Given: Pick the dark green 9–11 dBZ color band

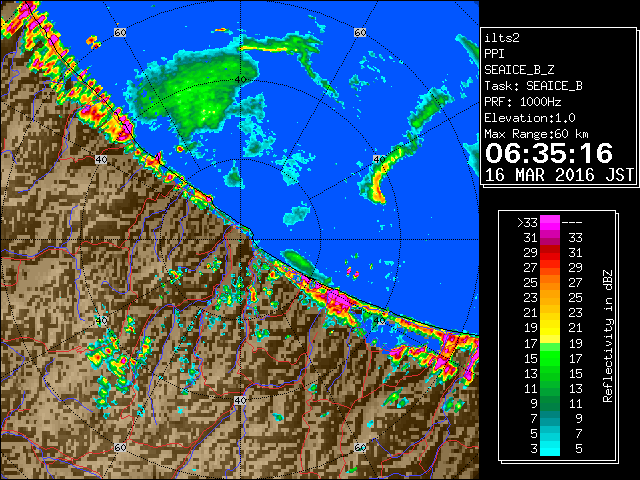Looking at the screenshot, I should 550,403.
